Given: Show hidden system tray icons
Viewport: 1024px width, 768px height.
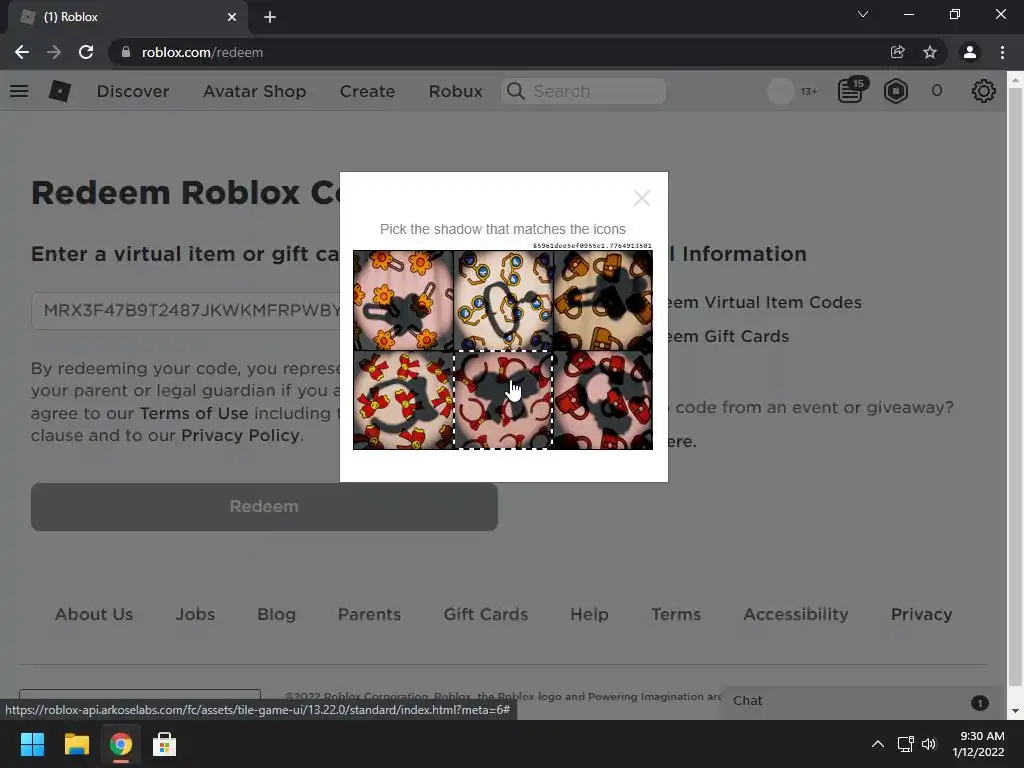Looking at the screenshot, I should [878, 744].
